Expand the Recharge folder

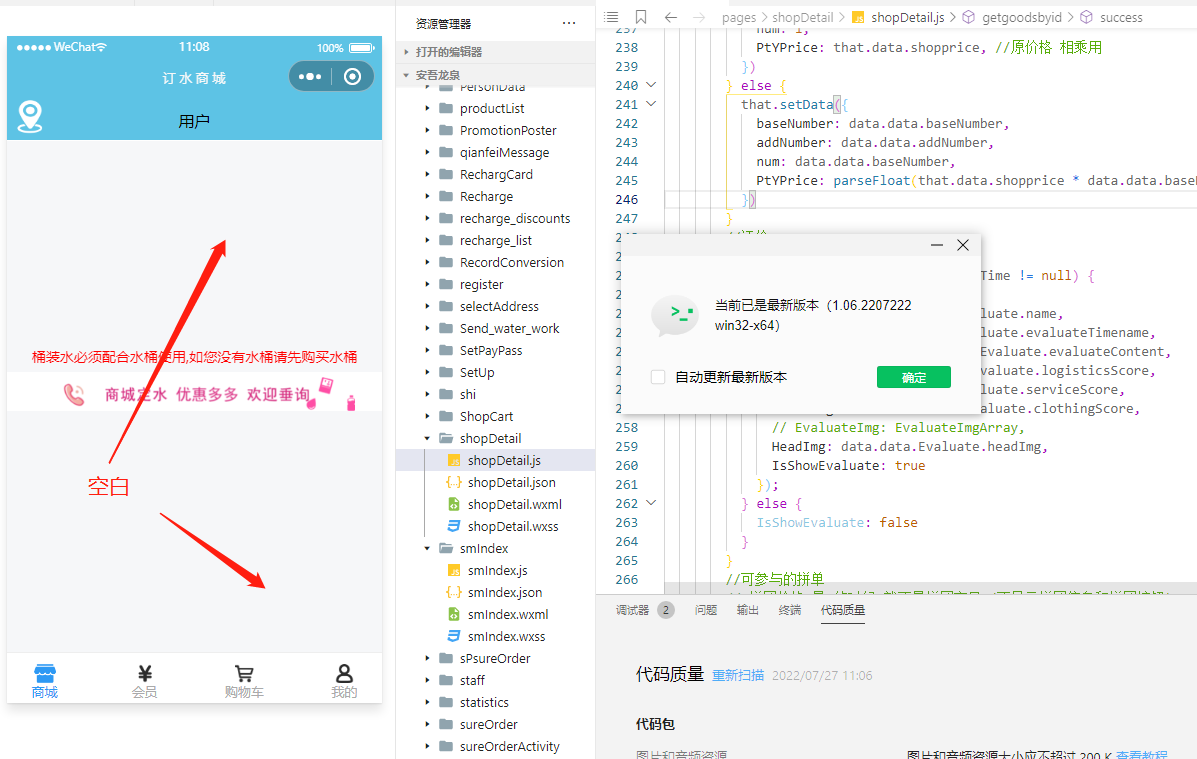point(428,196)
